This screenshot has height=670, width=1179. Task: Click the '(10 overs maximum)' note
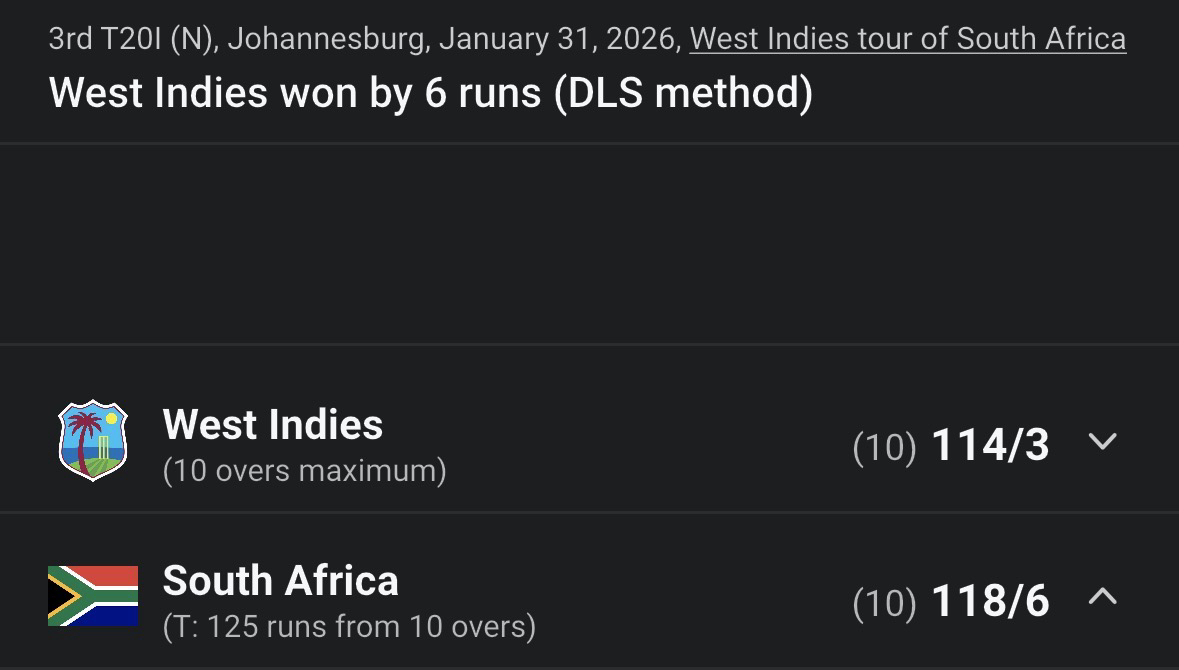coord(304,470)
